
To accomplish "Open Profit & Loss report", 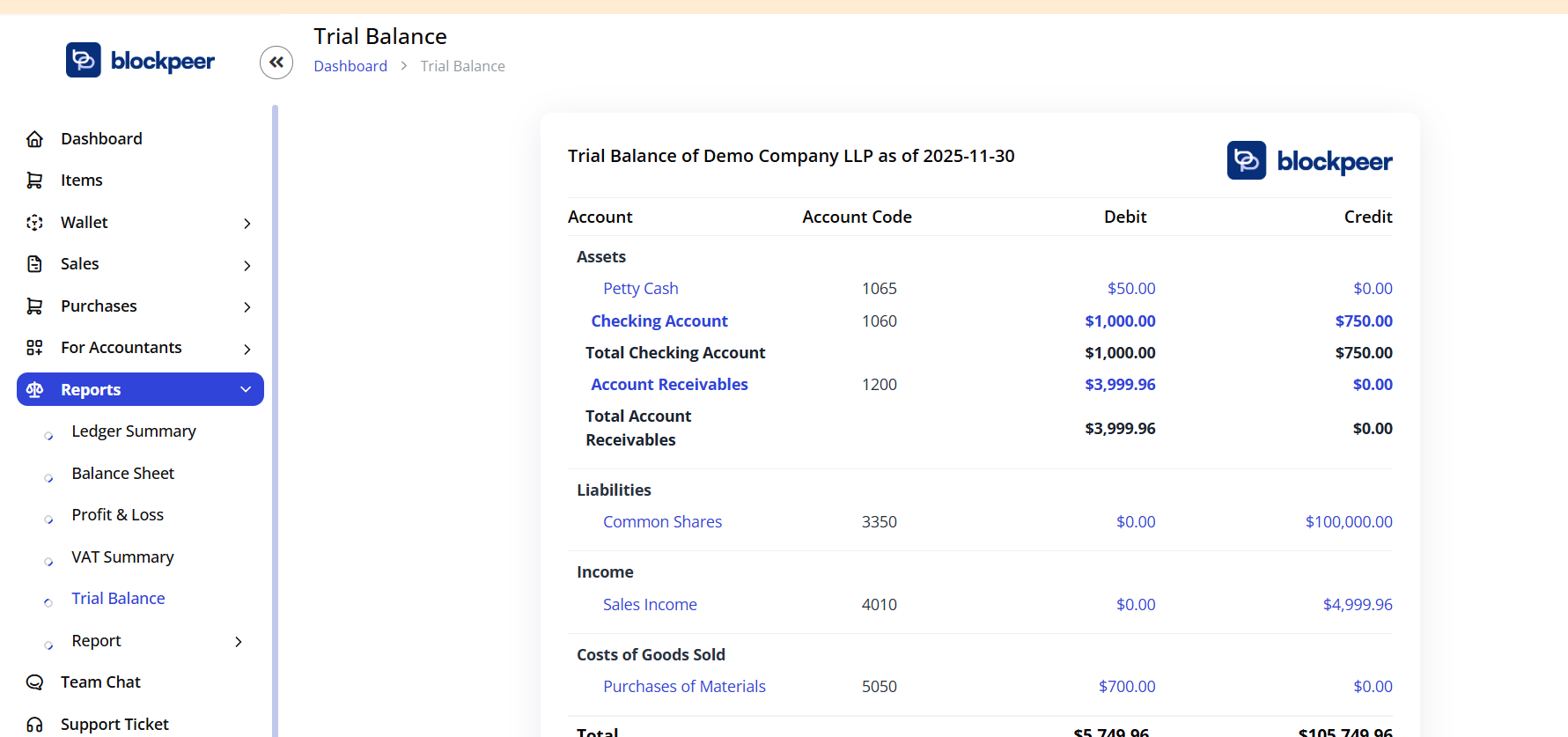I will pyautogui.click(x=117, y=515).
